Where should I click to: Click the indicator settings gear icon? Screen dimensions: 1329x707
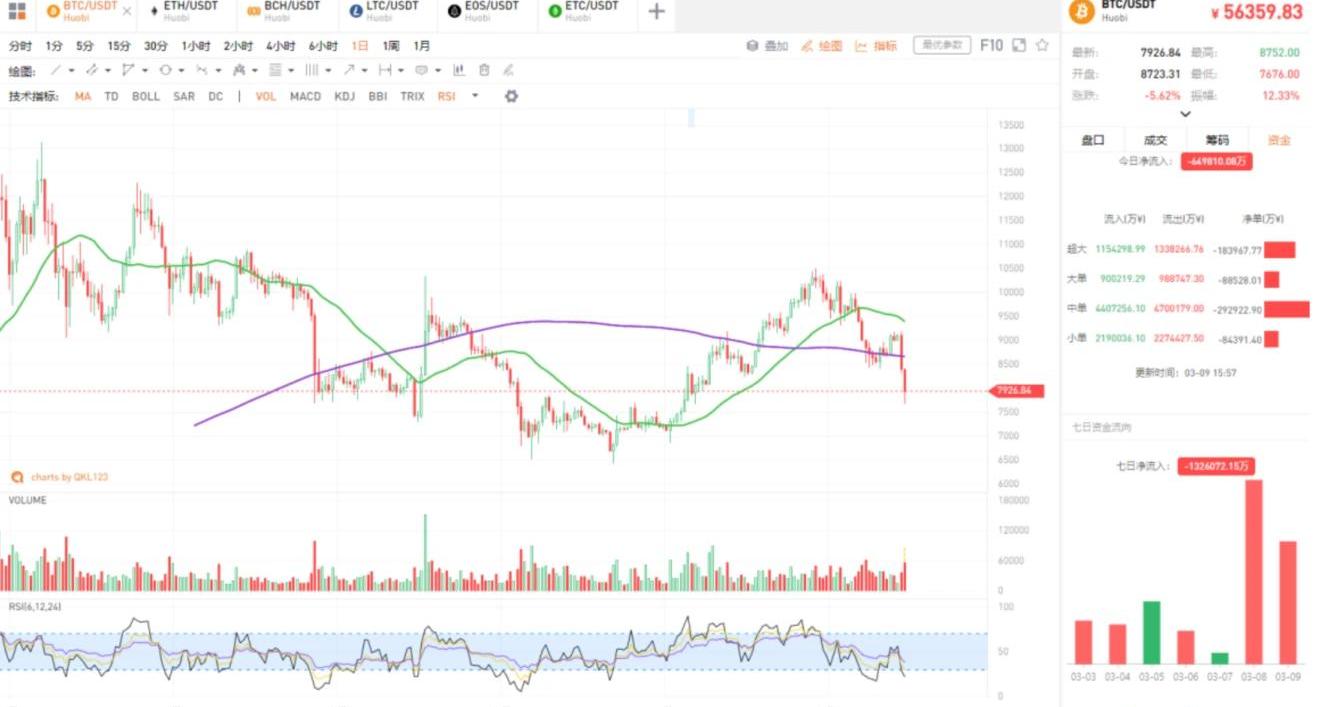click(511, 96)
